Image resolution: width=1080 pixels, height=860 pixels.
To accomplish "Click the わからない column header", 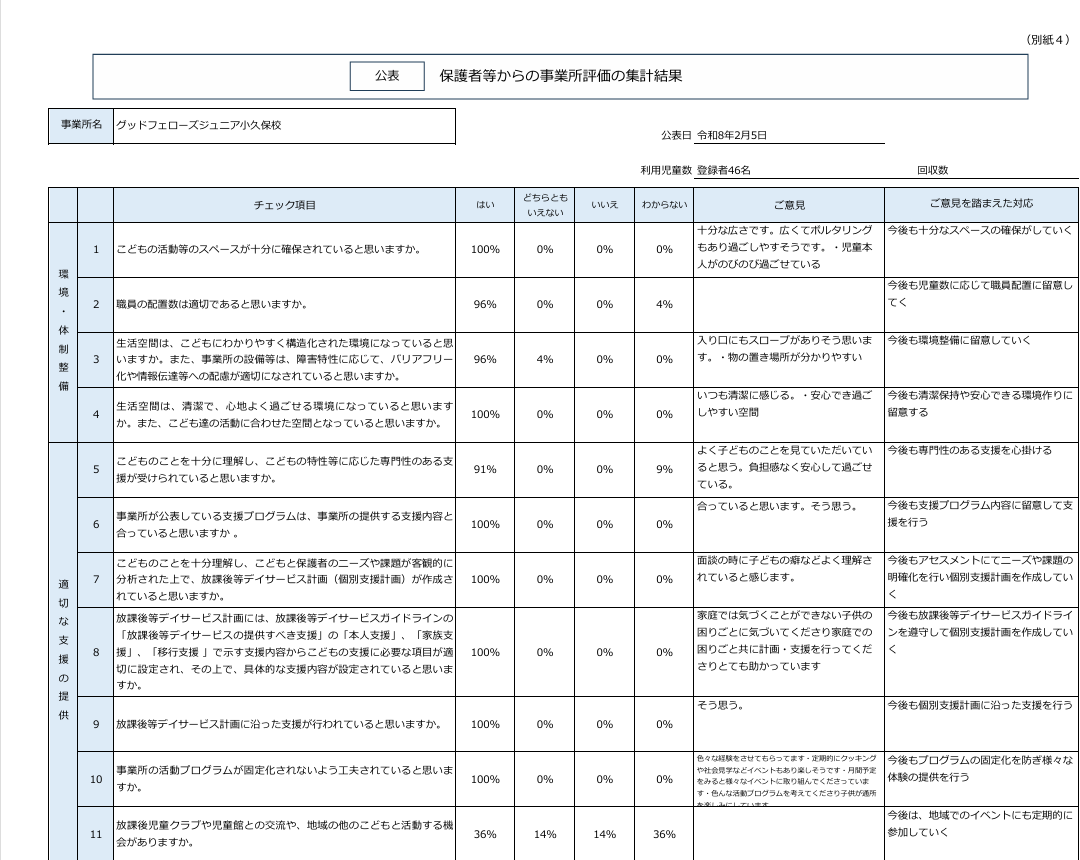I will pyautogui.click(x=665, y=205).
